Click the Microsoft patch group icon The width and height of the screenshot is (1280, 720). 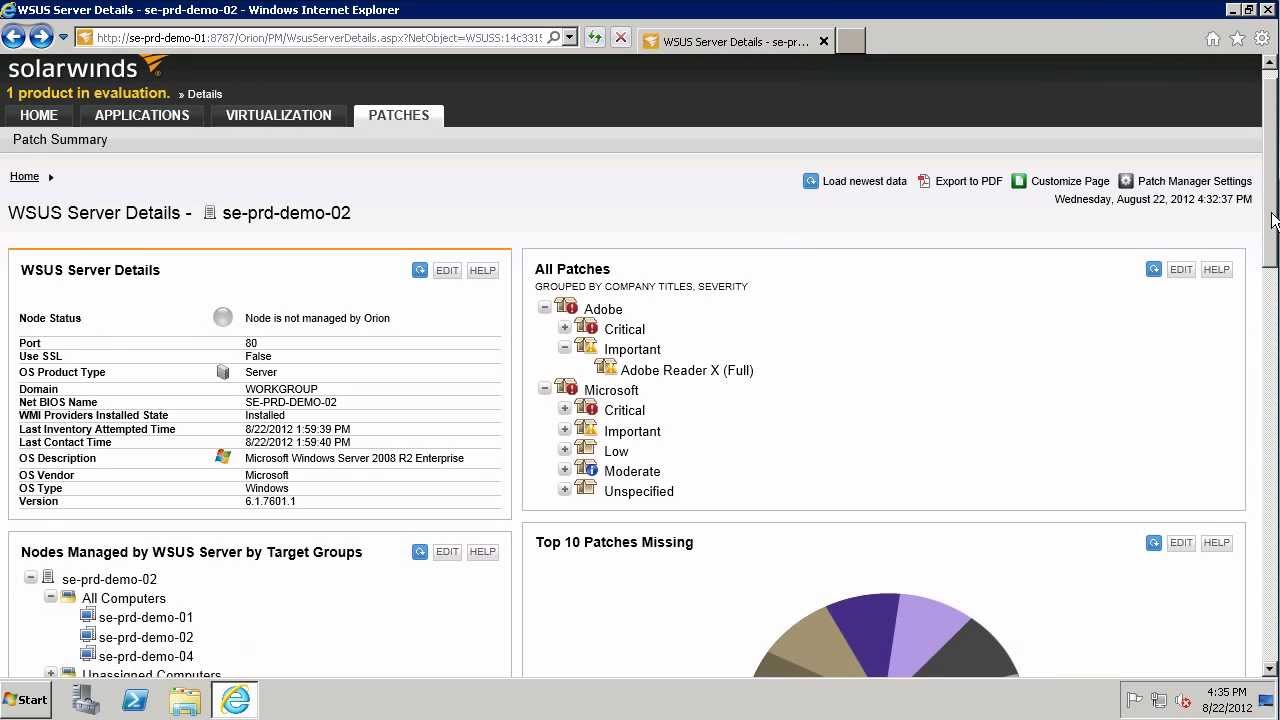tap(567, 388)
